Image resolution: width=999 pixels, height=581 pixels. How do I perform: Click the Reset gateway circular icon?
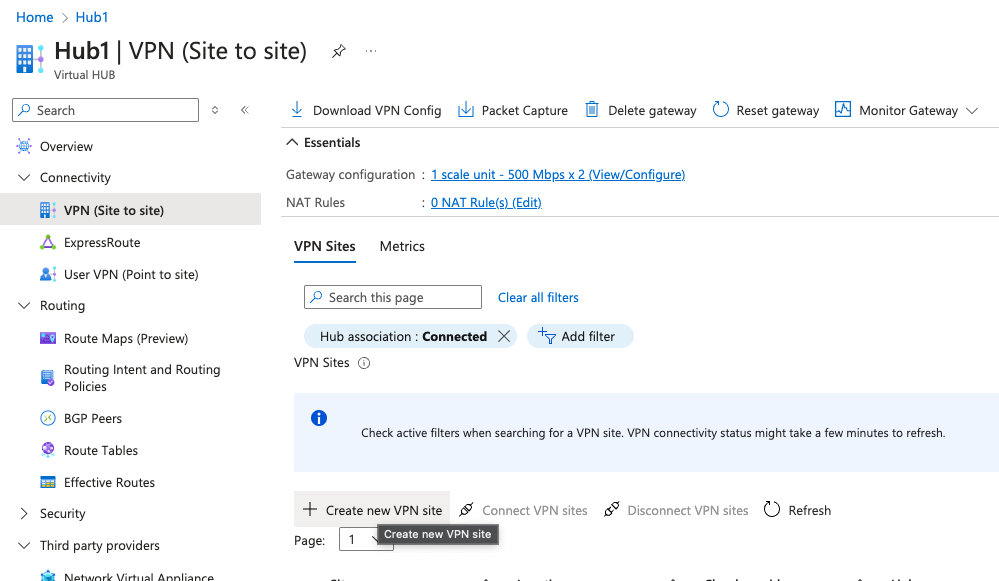721,110
